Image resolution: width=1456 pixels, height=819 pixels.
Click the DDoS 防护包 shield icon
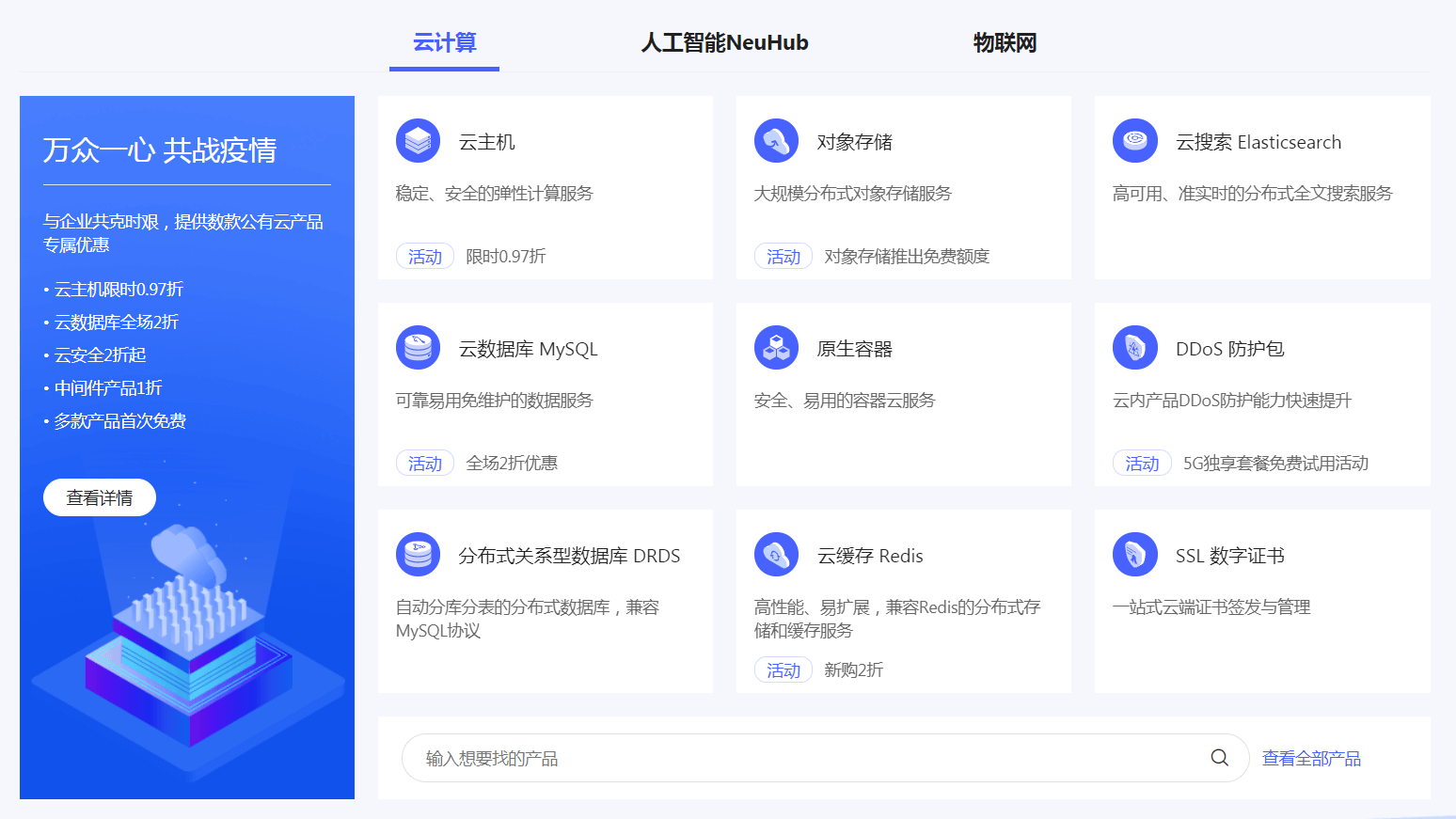1135,348
